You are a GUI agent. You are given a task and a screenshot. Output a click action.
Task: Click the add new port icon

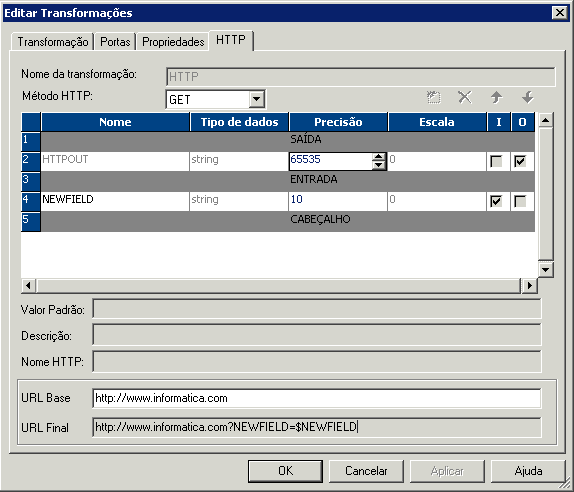pos(434,97)
